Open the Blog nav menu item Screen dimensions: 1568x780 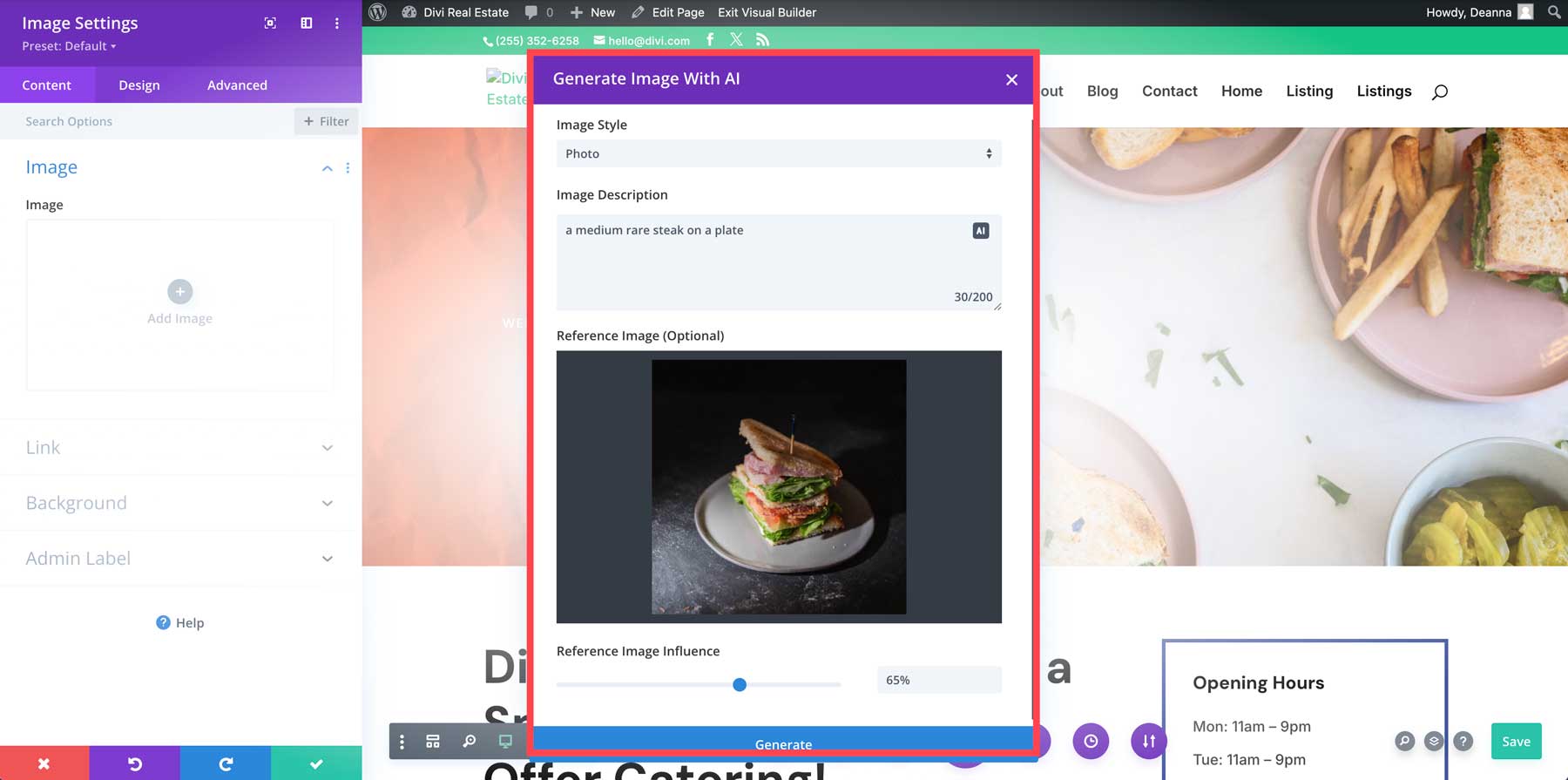(1102, 91)
